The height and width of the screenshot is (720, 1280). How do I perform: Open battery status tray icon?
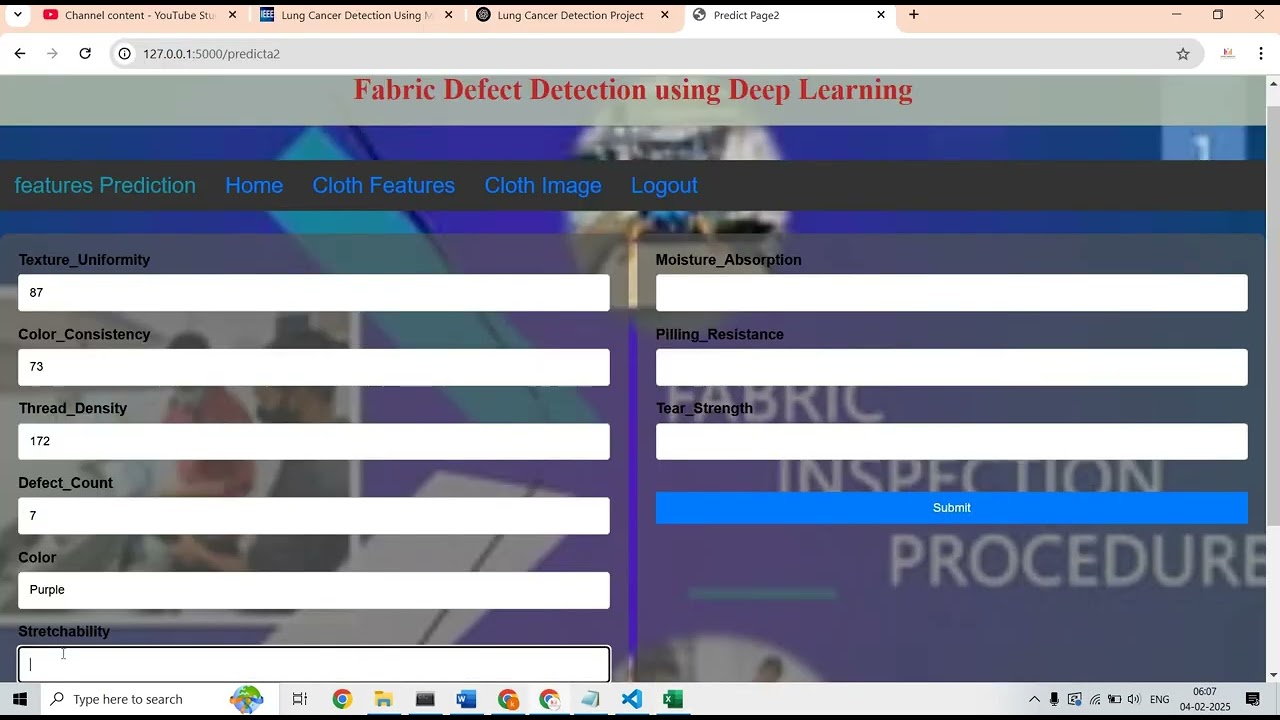[x=1114, y=699]
